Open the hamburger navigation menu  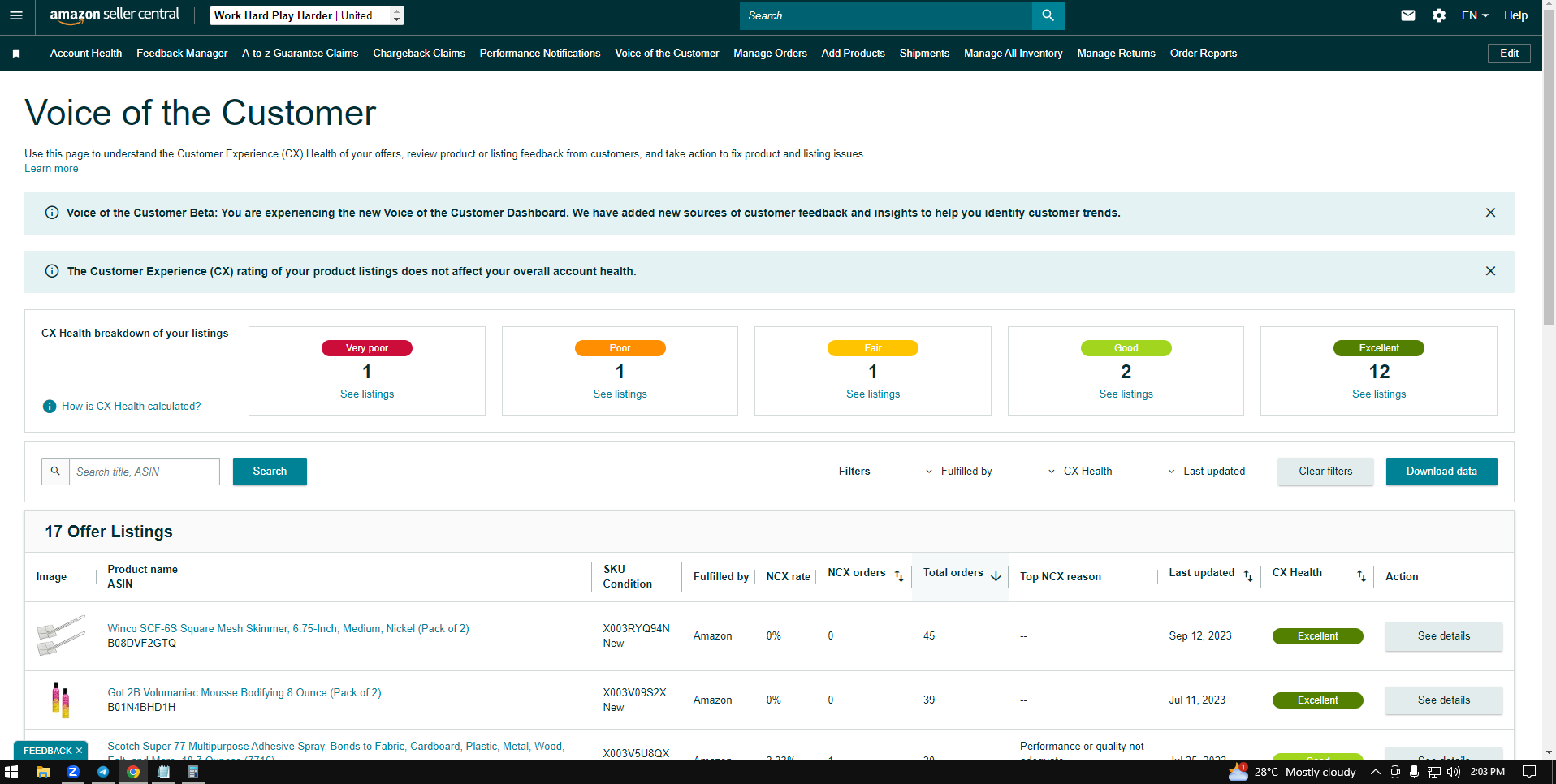pyautogui.click(x=16, y=15)
